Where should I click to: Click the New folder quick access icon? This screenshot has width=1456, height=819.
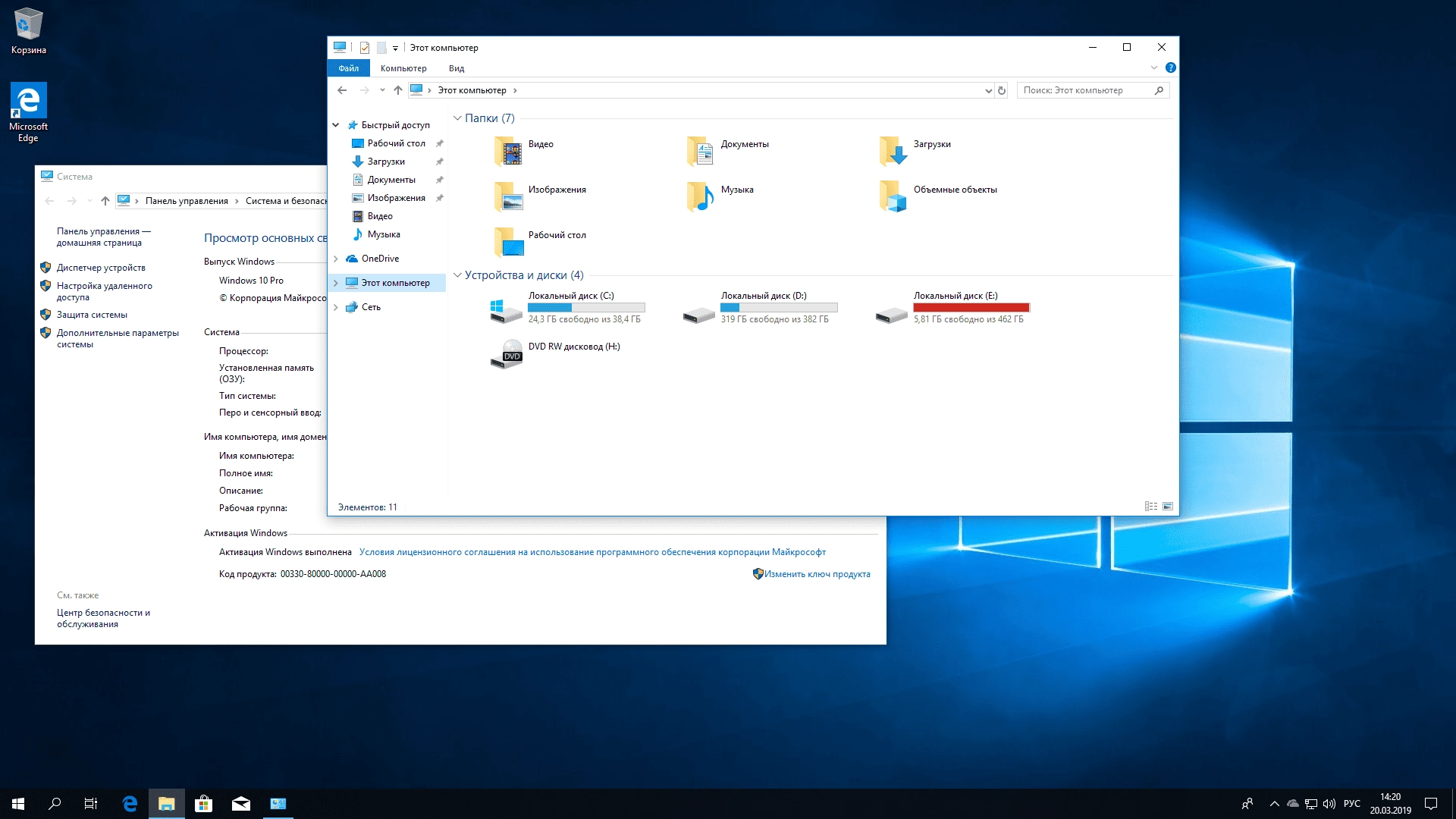[381, 48]
